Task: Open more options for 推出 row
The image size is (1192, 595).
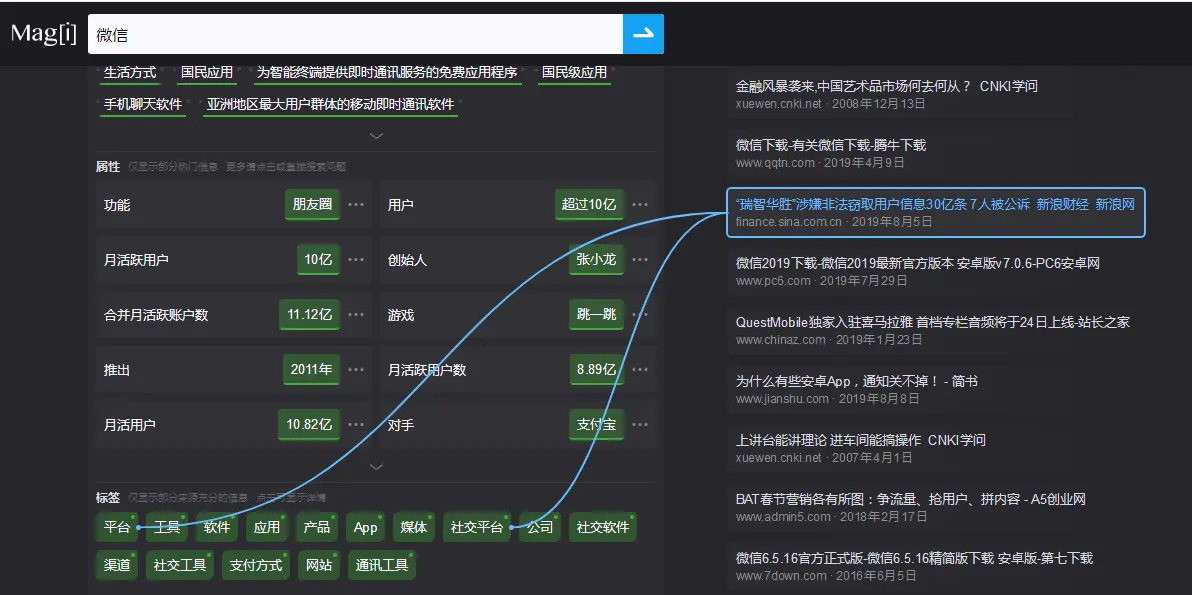Action: pyautogui.click(x=356, y=370)
